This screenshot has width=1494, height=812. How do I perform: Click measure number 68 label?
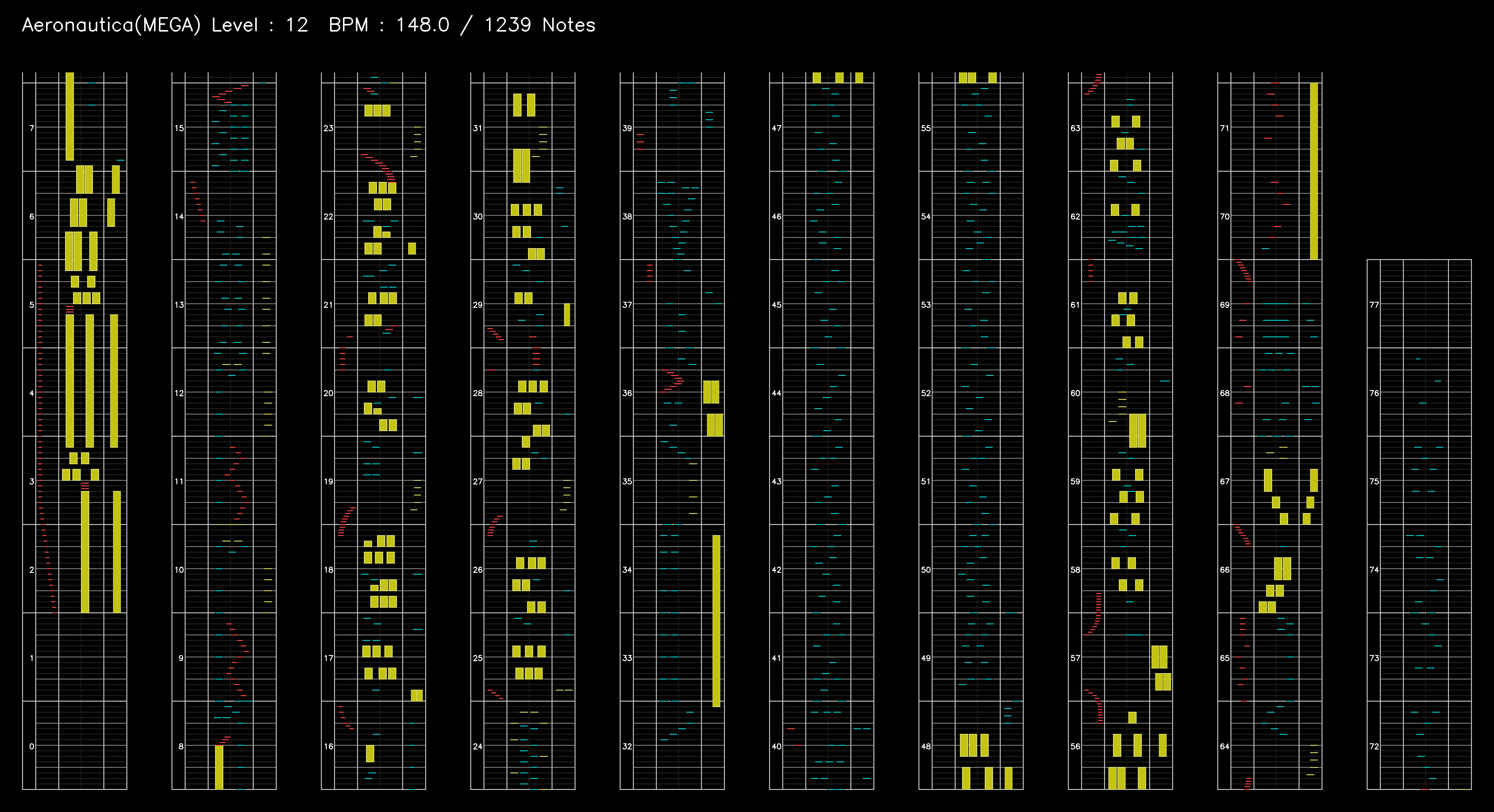(x=1224, y=393)
